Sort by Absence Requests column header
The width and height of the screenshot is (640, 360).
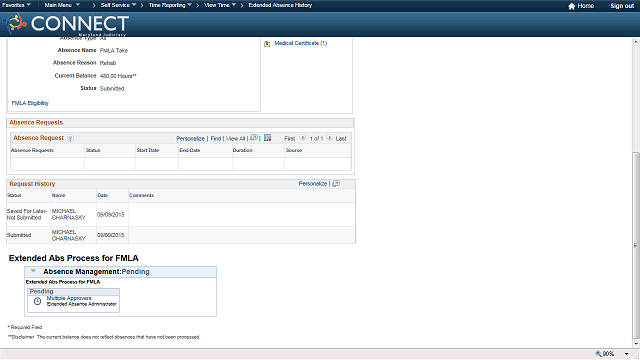point(32,150)
